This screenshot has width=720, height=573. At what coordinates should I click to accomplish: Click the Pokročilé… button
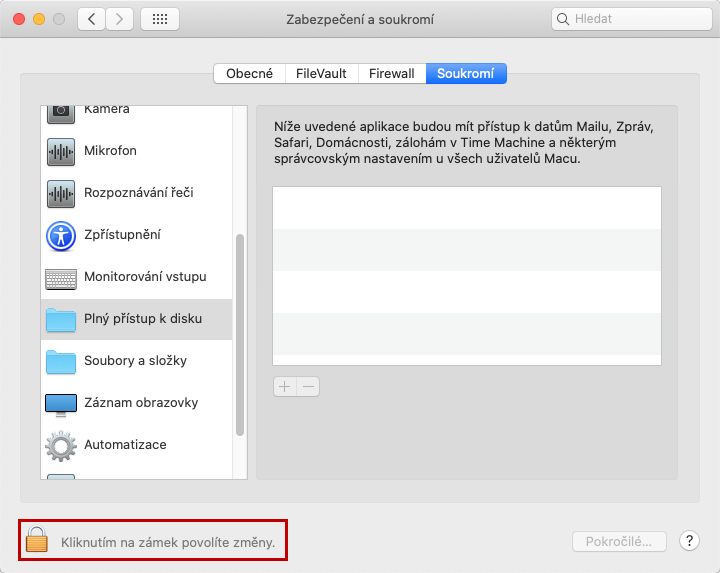619,541
